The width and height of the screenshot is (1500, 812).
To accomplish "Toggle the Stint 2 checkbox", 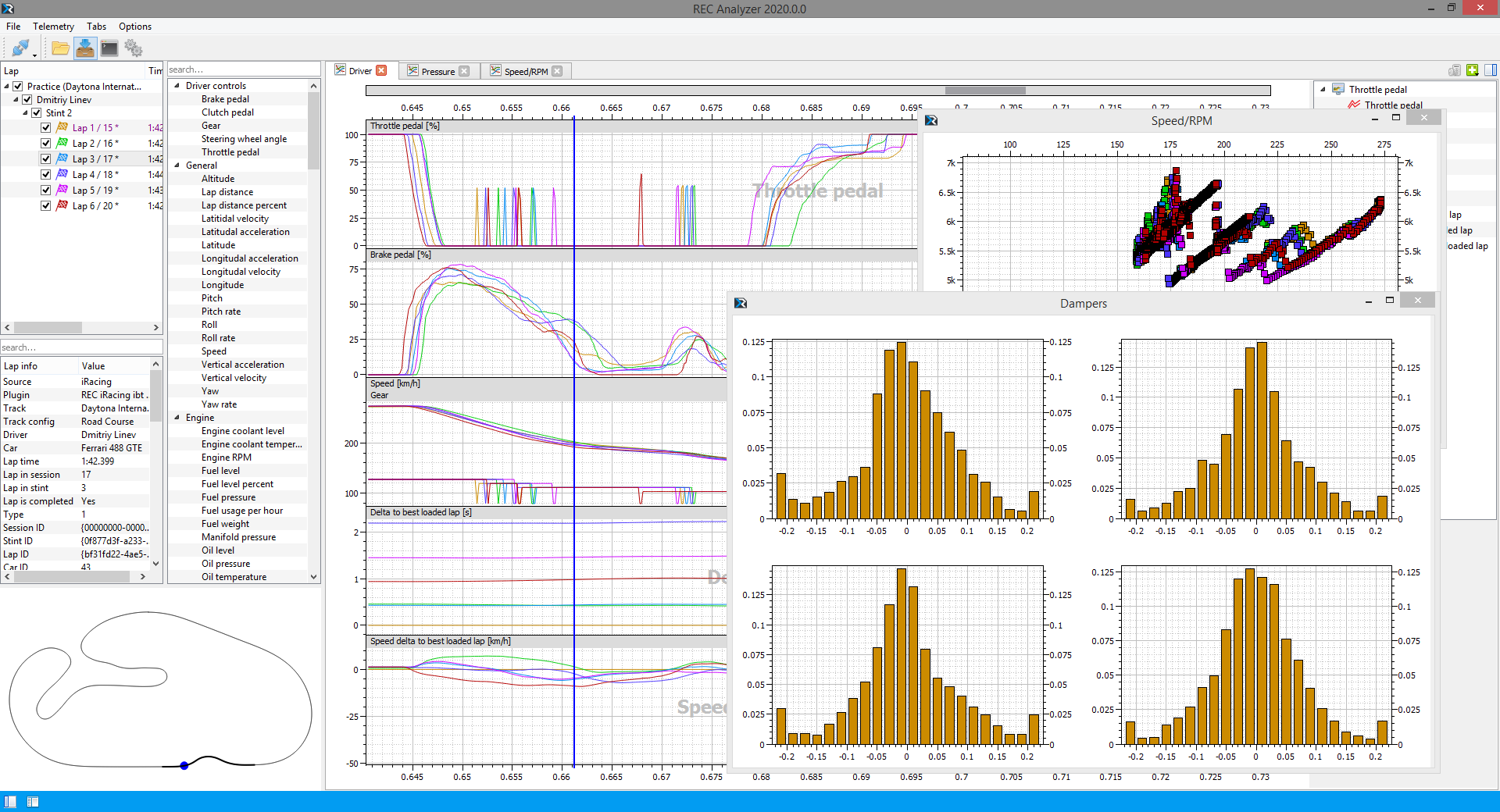I will click(37, 113).
